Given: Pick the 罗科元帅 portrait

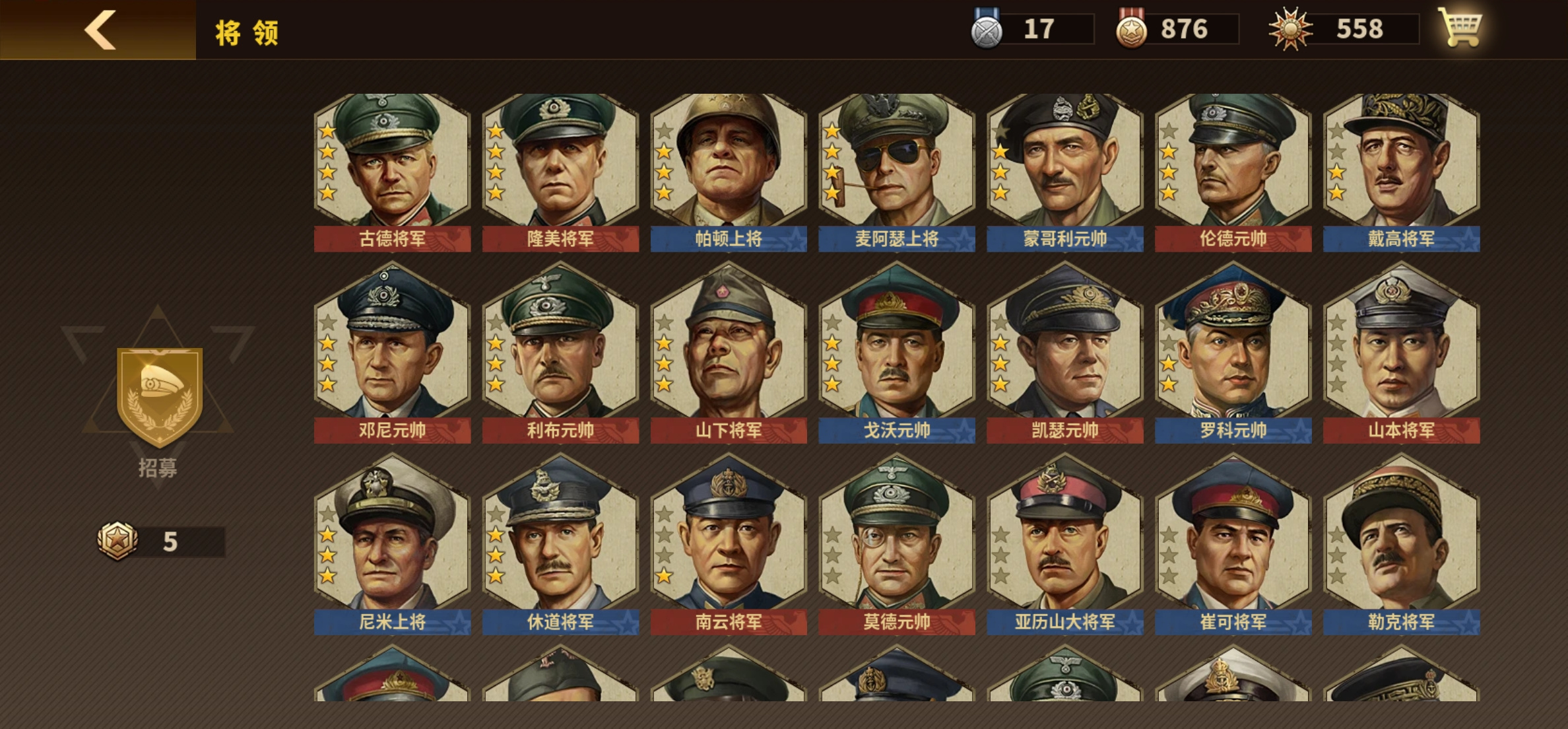Looking at the screenshot, I should pos(1233,353).
